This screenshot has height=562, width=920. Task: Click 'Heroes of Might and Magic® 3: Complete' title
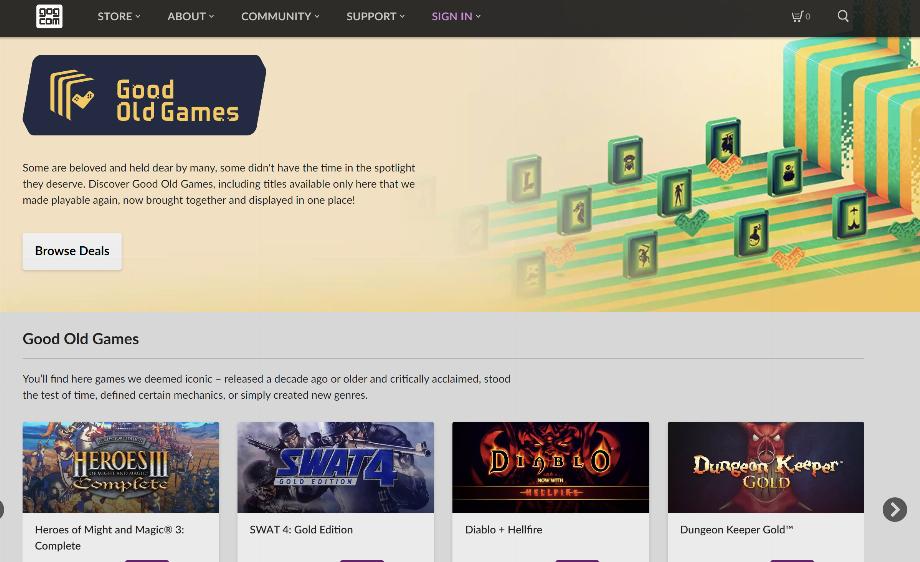[x=109, y=537]
